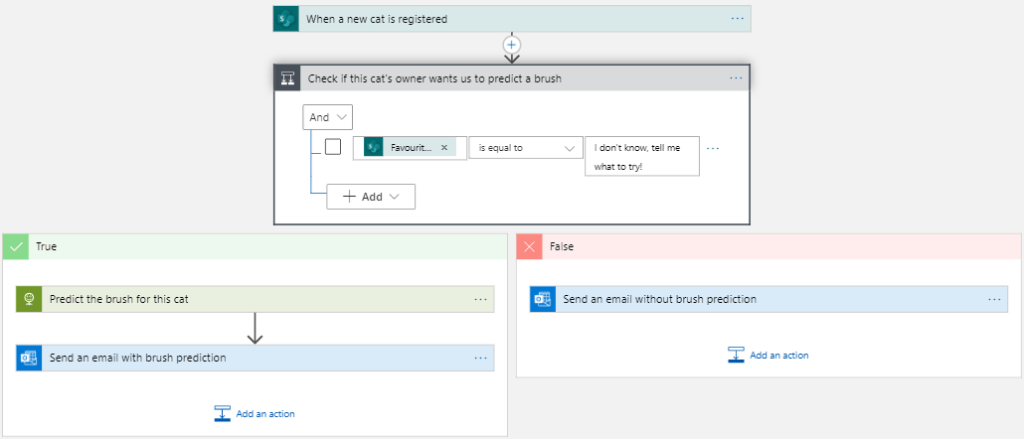
Task: Click the condition value text field
Action: pos(641,156)
